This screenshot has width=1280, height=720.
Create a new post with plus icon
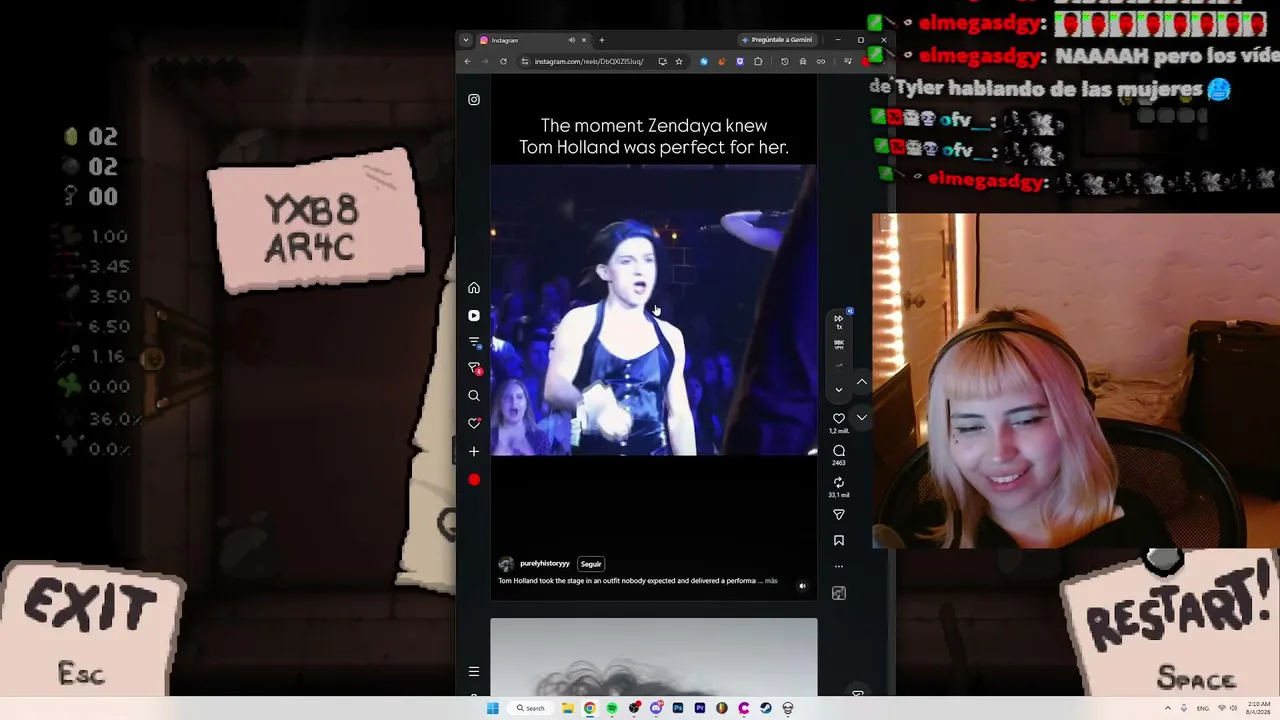tap(474, 451)
